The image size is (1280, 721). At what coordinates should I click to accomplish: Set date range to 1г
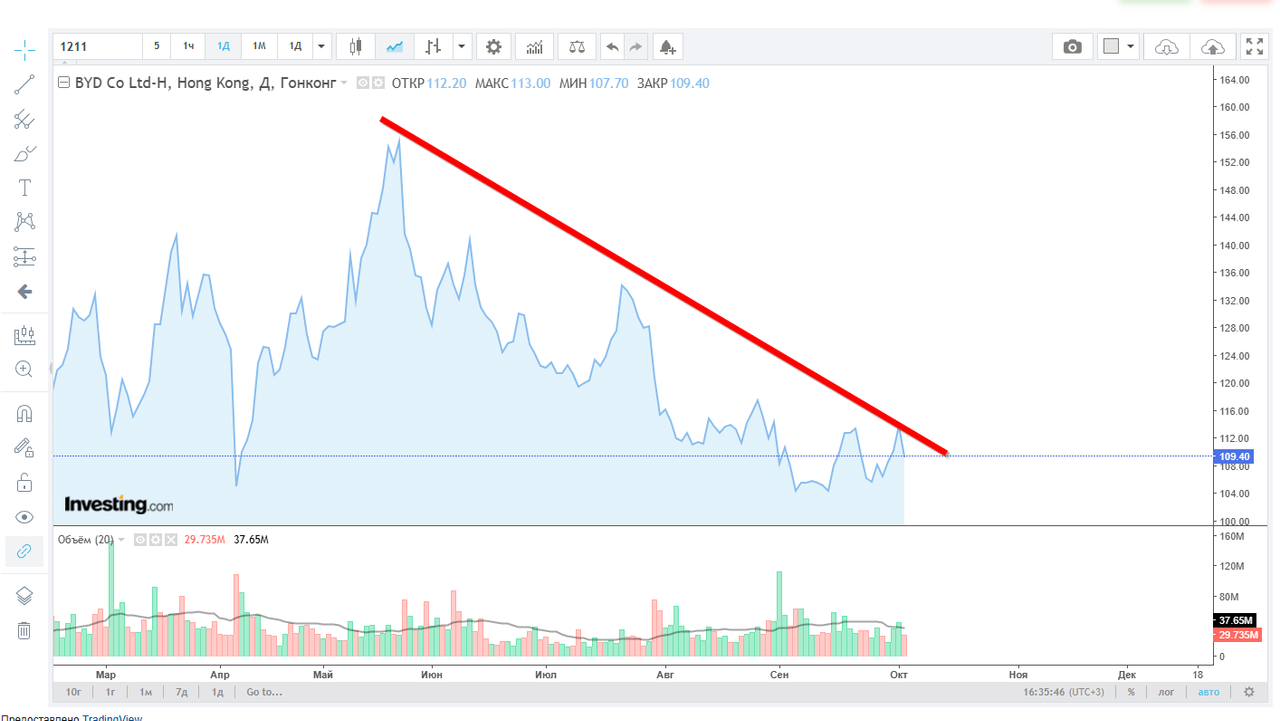point(110,692)
